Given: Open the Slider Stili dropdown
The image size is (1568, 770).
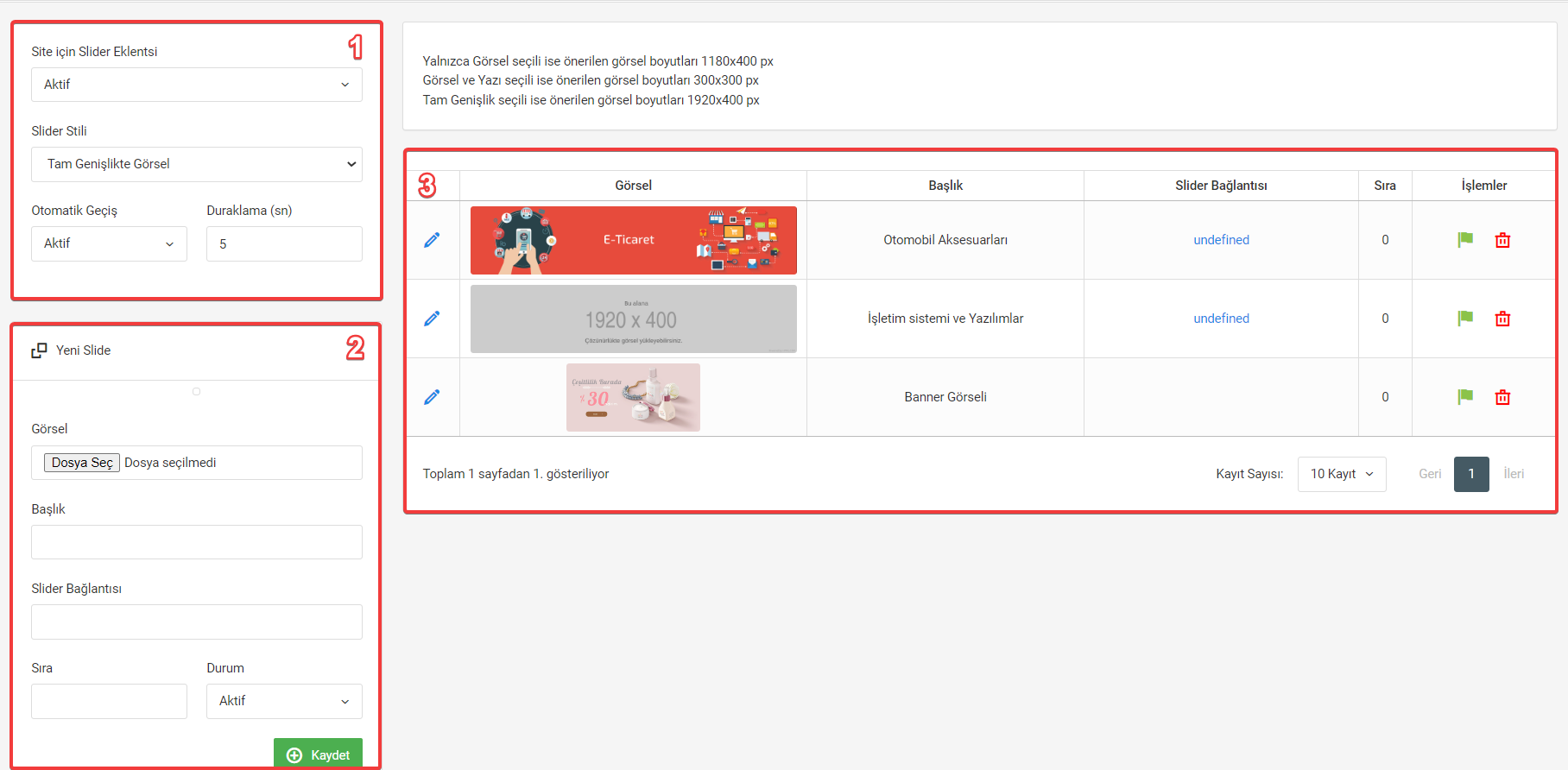Looking at the screenshot, I should pos(197,164).
